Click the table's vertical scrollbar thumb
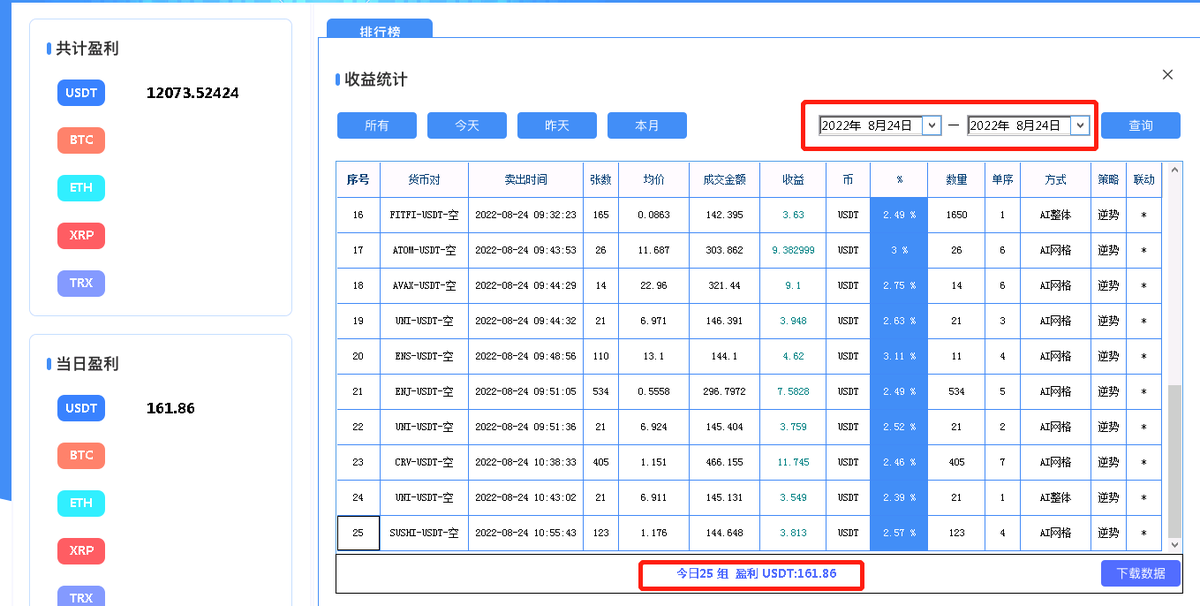Image resolution: width=1200 pixels, height=606 pixels. tap(1176, 459)
